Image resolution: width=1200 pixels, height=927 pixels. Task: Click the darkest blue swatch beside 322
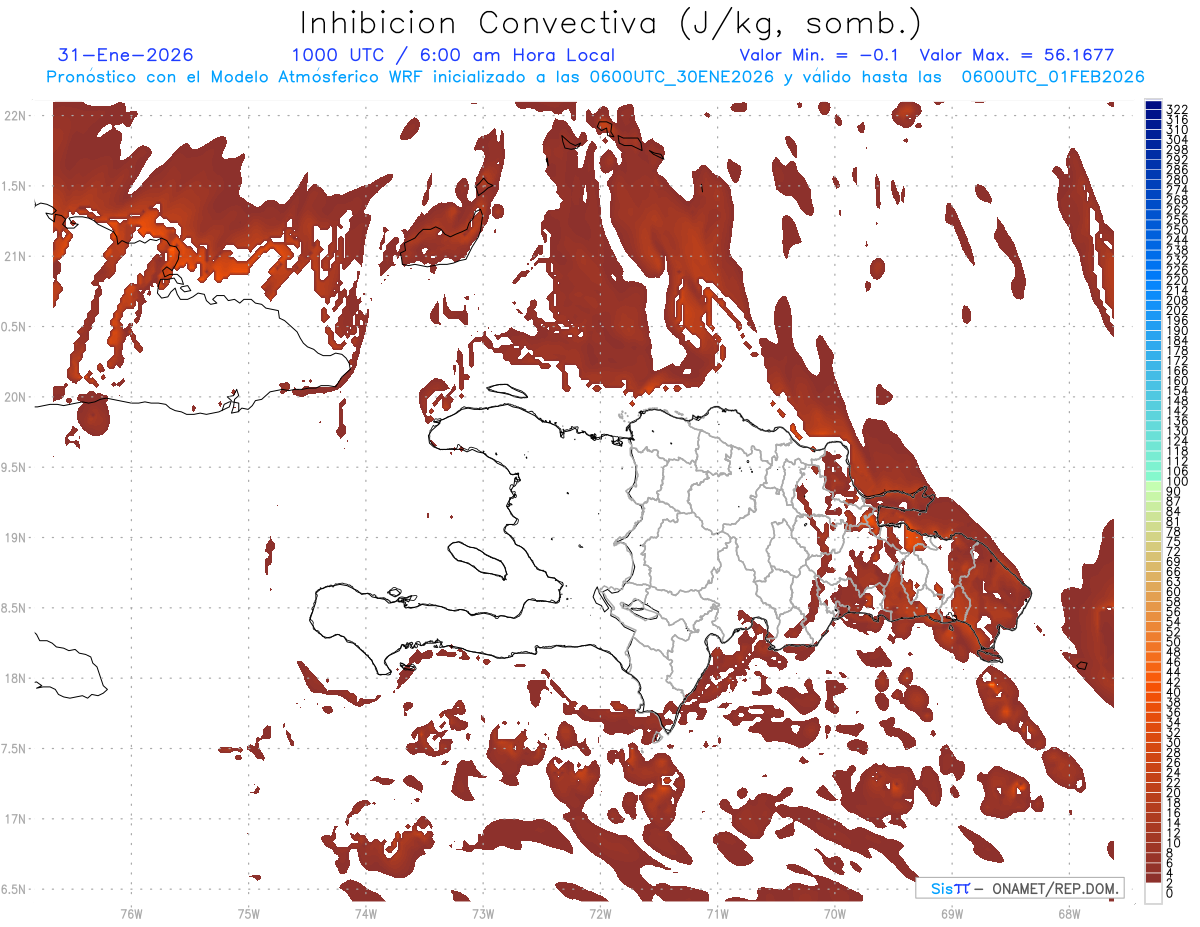pos(1153,105)
